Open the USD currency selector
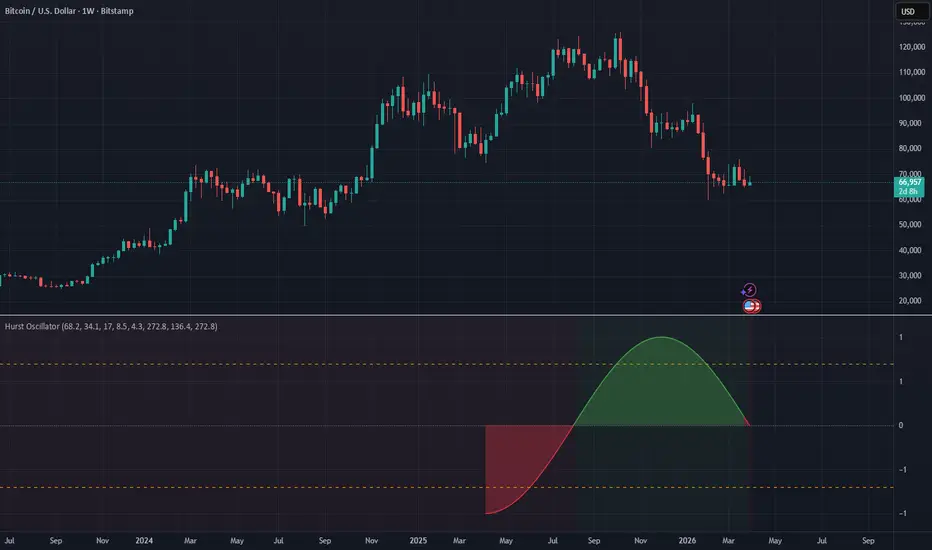Viewport: 932px width, 550px height. coord(910,11)
